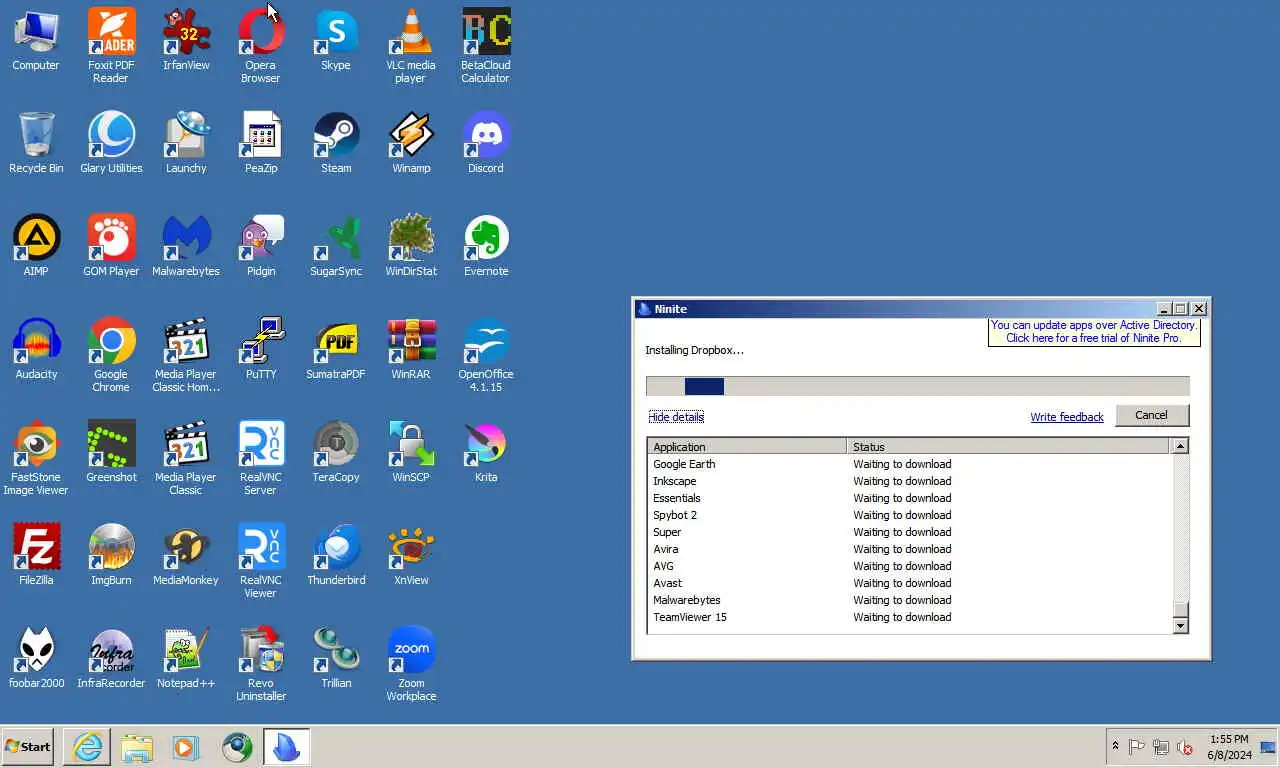Viewport: 1280px width, 768px height.
Task: Select the Spybot 2 list row
Action: [909, 515]
